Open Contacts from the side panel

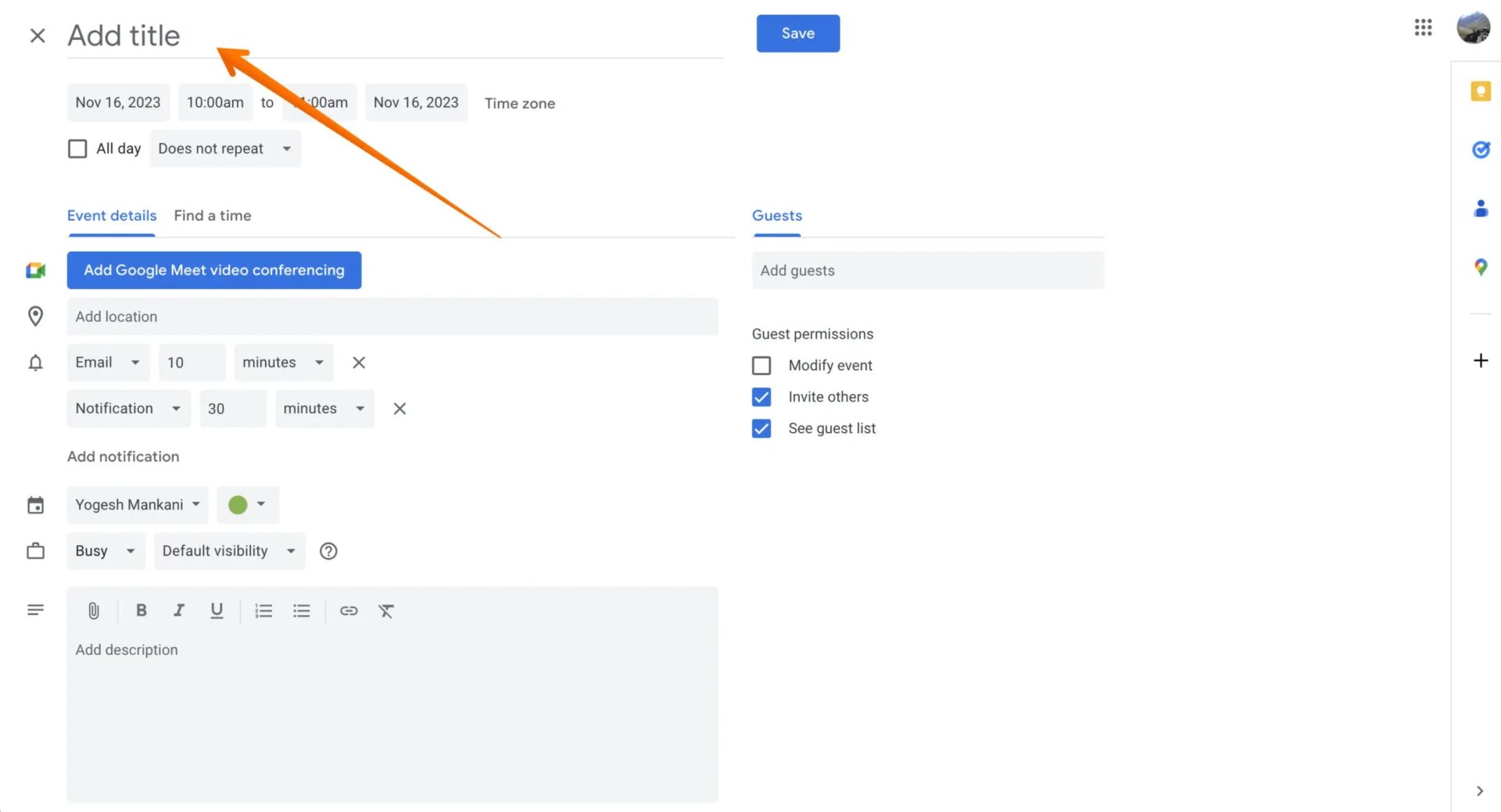pos(1480,208)
